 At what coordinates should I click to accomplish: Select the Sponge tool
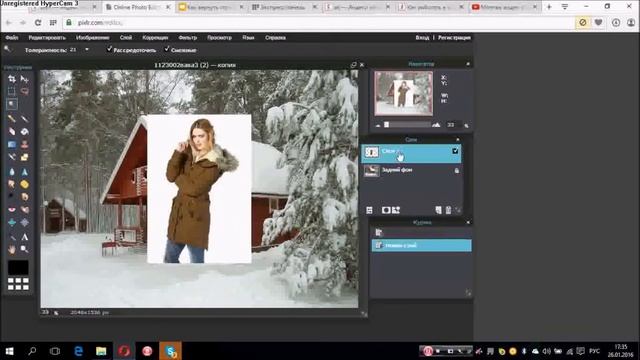[x=24, y=184]
